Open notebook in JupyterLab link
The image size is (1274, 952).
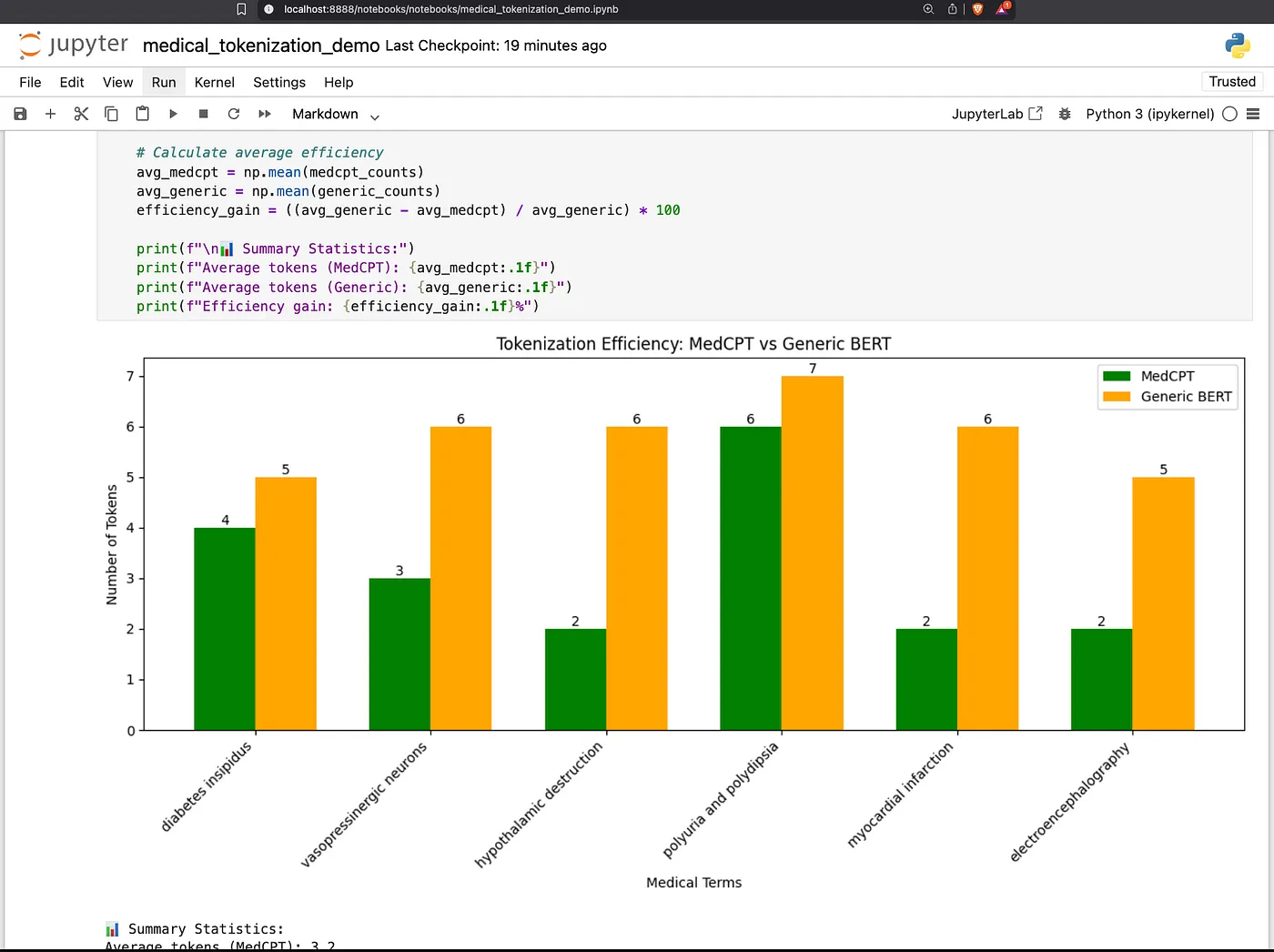tap(996, 114)
